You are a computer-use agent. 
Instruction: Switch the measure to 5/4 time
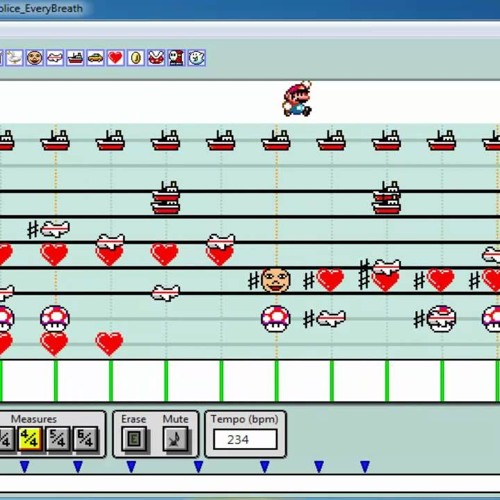tap(58, 438)
